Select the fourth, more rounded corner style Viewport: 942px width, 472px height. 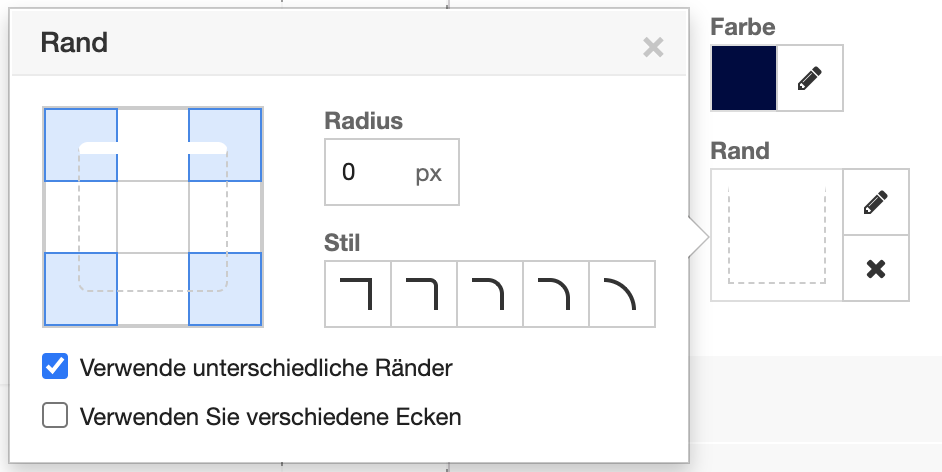[556, 295]
